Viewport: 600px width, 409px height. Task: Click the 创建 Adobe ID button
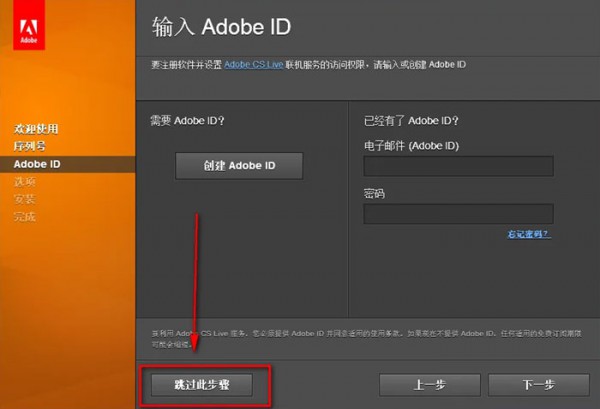coord(239,166)
